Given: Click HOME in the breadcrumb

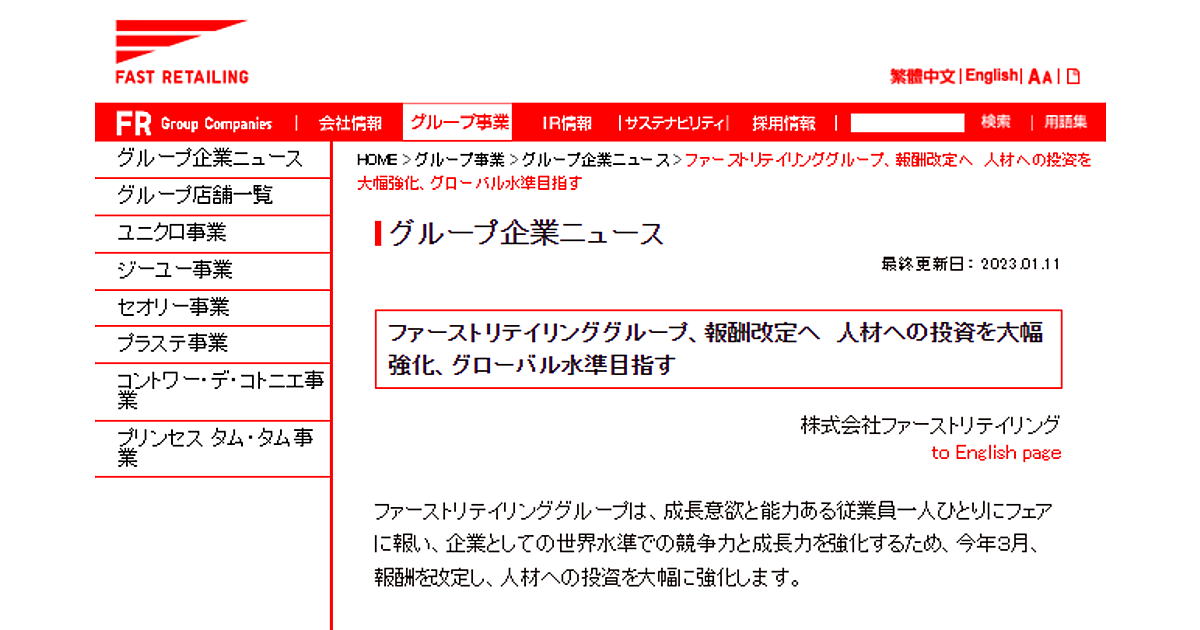Looking at the screenshot, I should [377, 160].
